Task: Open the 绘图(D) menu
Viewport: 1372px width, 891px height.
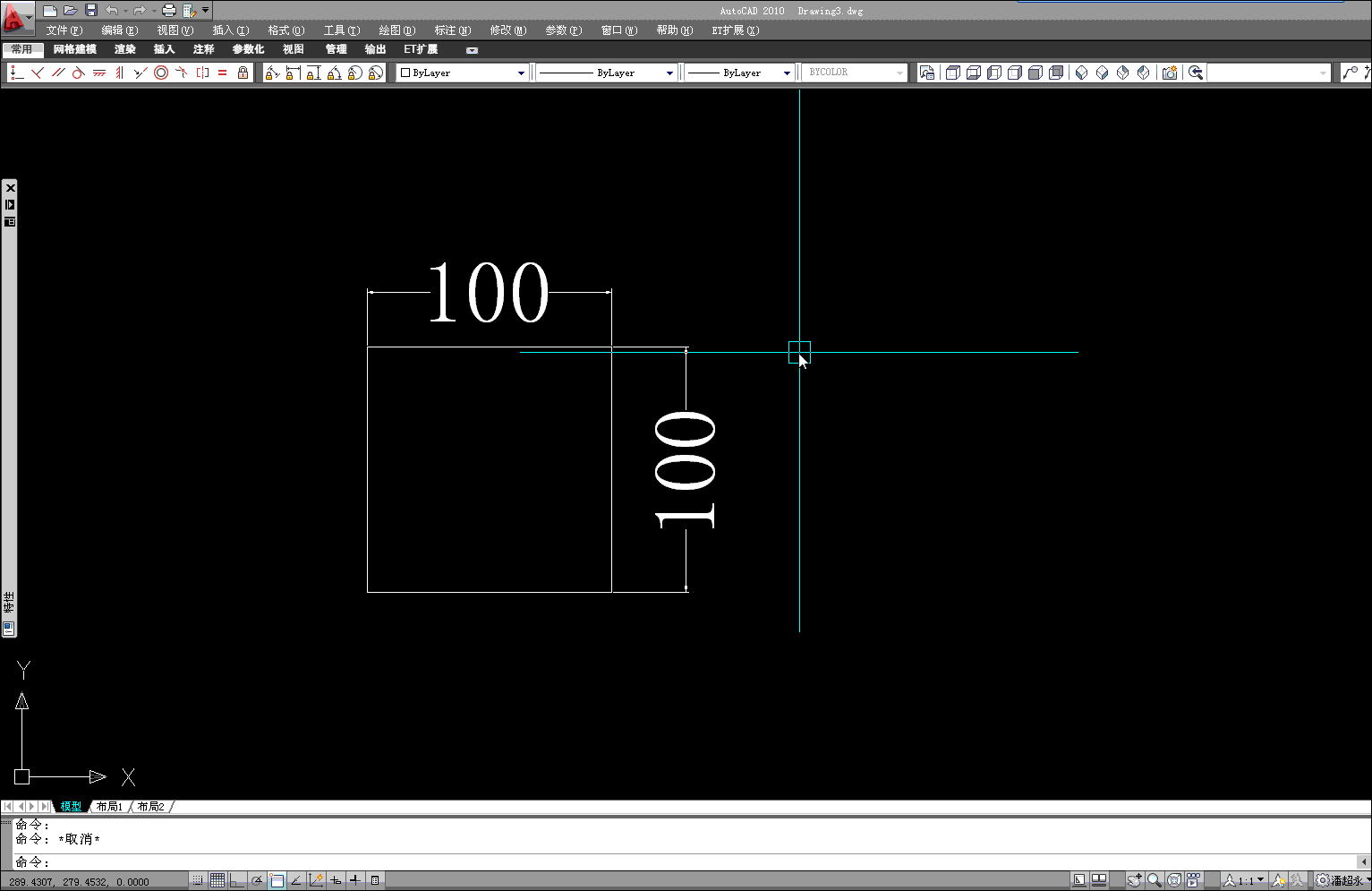Action: pyautogui.click(x=397, y=30)
